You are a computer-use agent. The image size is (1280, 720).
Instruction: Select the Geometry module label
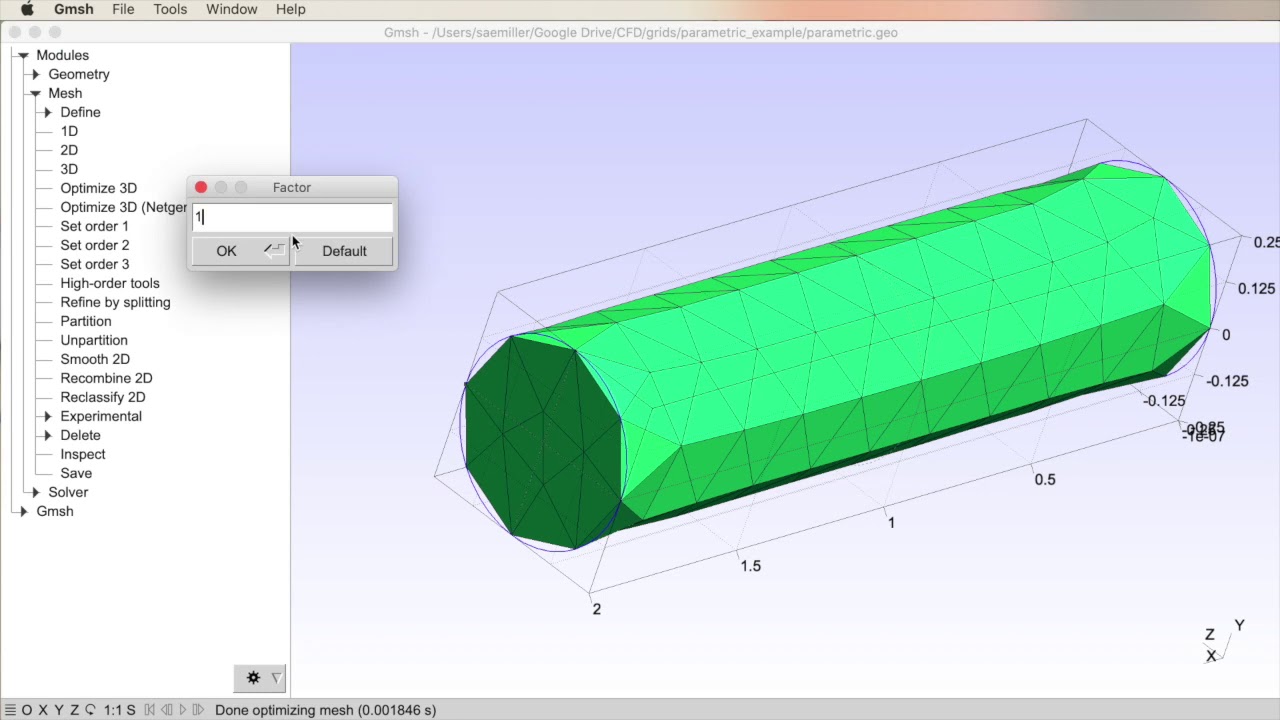coord(79,74)
